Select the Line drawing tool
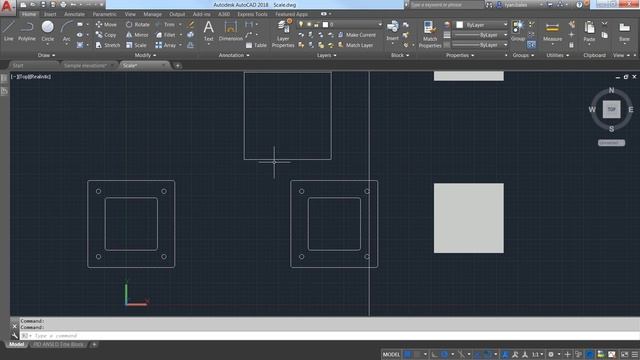 (x=9, y=30)
